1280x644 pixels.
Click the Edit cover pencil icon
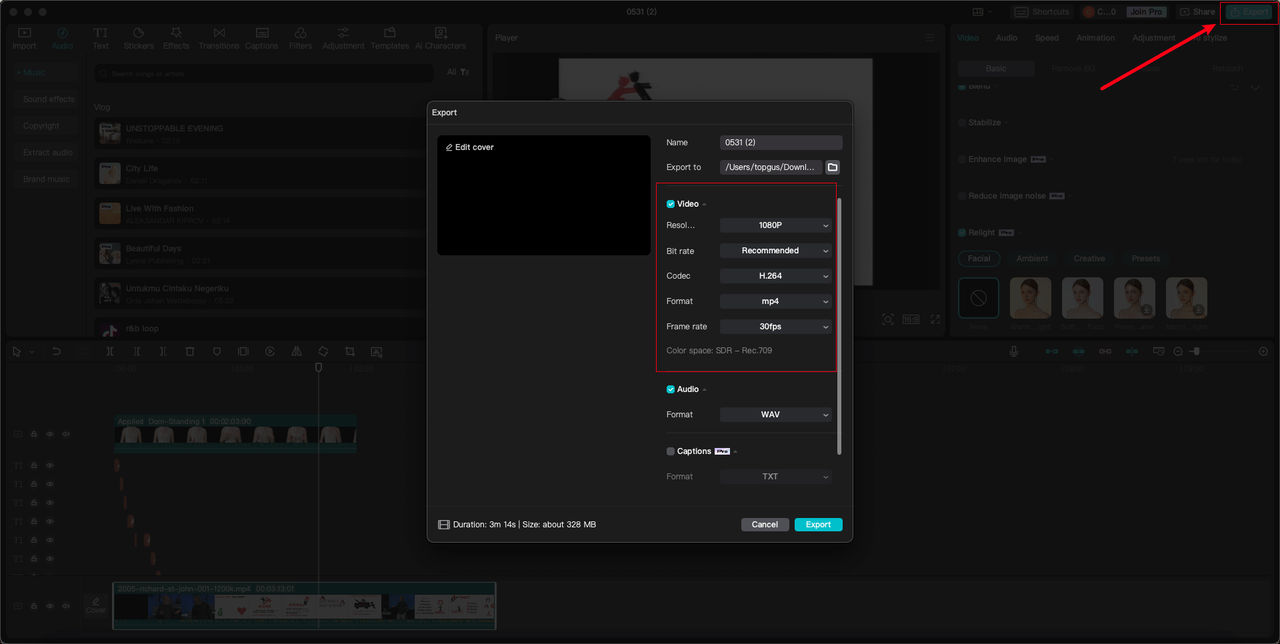click(449, 147)
